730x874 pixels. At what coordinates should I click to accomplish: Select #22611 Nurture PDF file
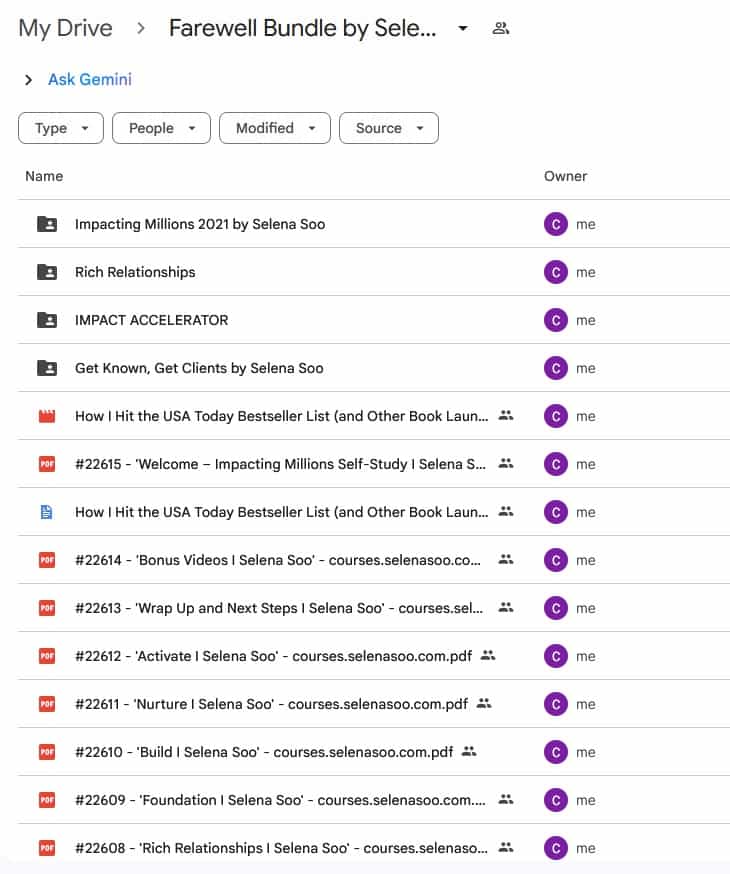point(271,704)
